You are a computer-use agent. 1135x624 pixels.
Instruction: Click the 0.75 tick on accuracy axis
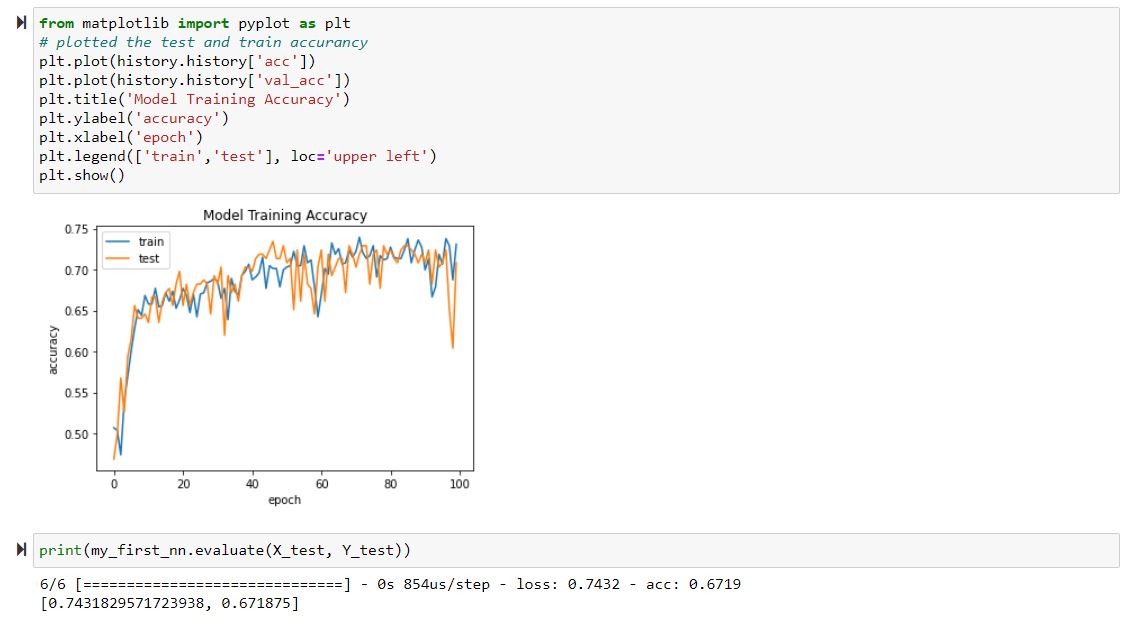76,229
